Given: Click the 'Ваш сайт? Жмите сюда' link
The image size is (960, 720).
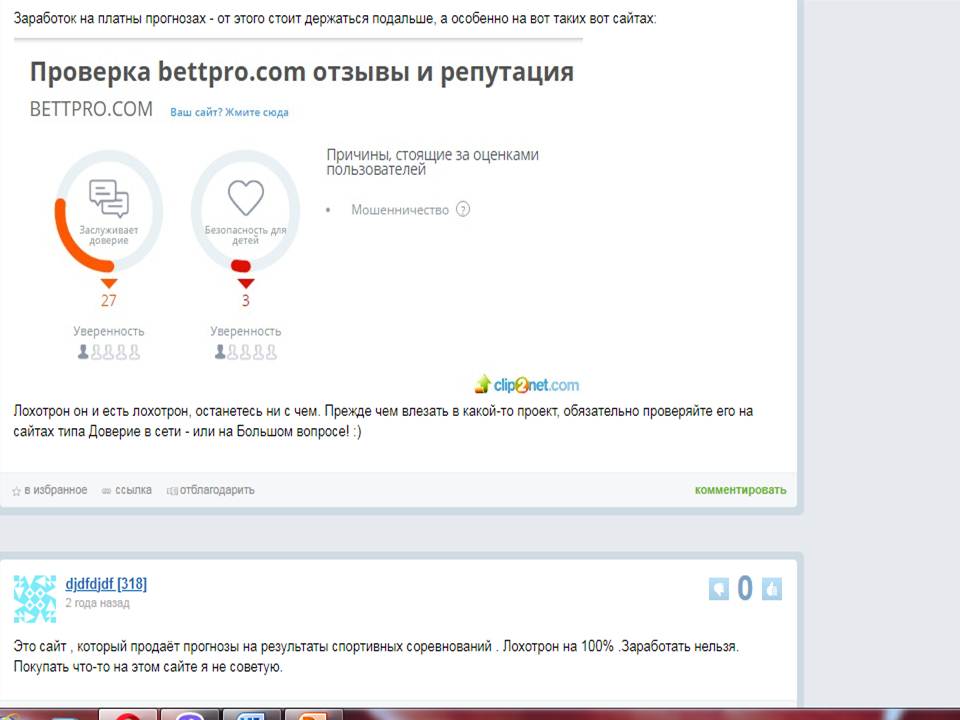Looking at the screenshot, I should 229,112.
